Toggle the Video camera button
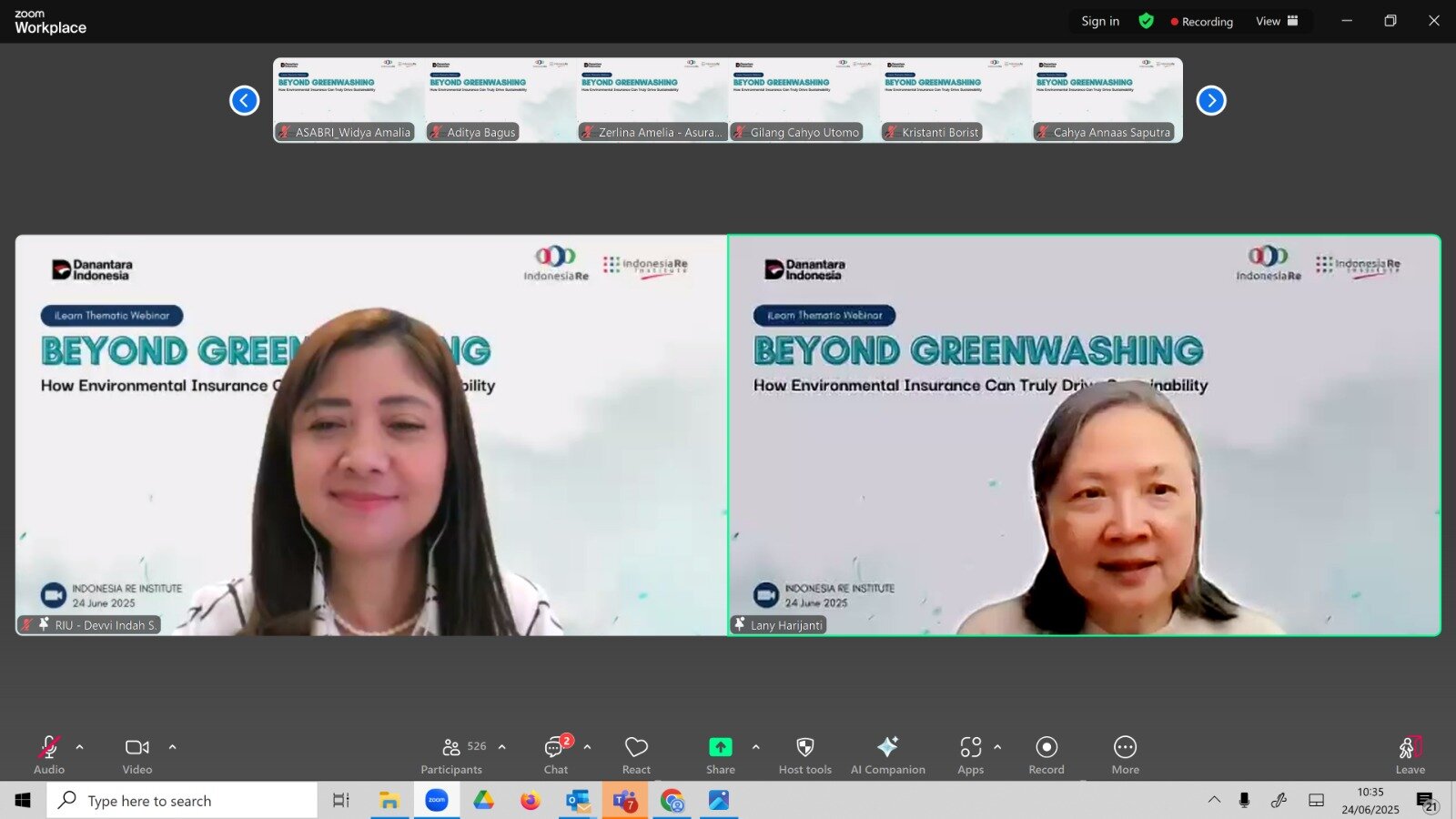 pos(137,755)
